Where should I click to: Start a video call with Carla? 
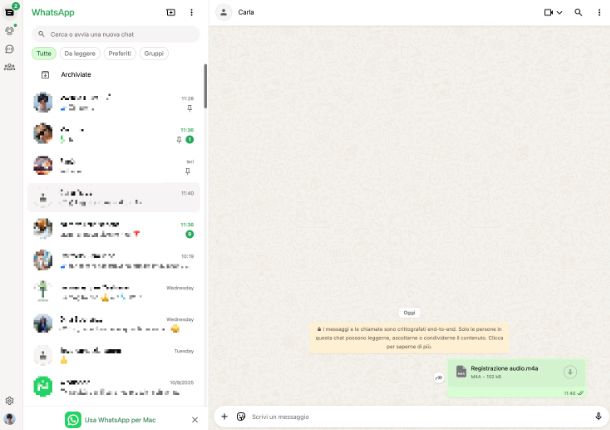coord(549,12)
